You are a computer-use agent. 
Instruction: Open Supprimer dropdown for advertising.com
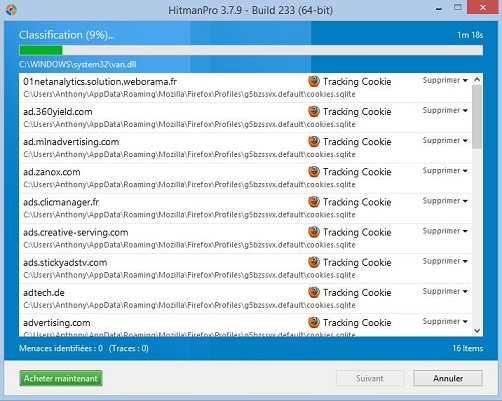click(x=445, y=322)
